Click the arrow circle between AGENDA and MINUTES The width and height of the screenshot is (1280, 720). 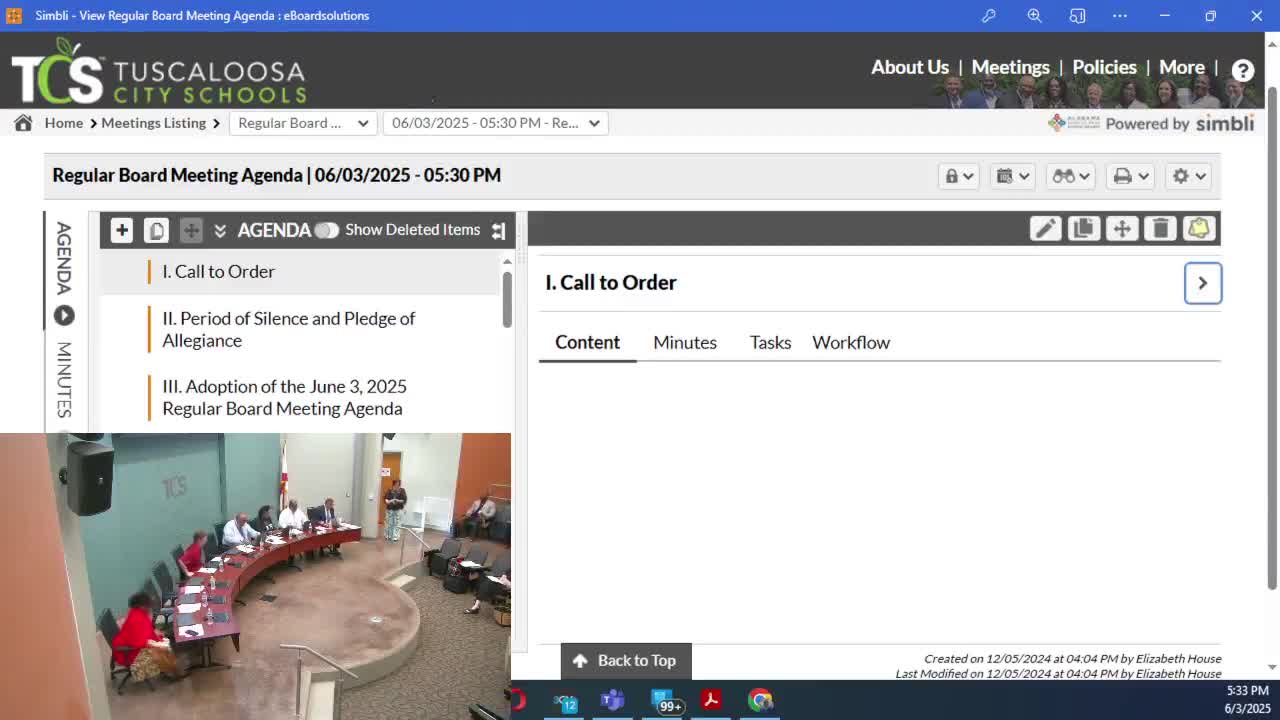point(64,316)
